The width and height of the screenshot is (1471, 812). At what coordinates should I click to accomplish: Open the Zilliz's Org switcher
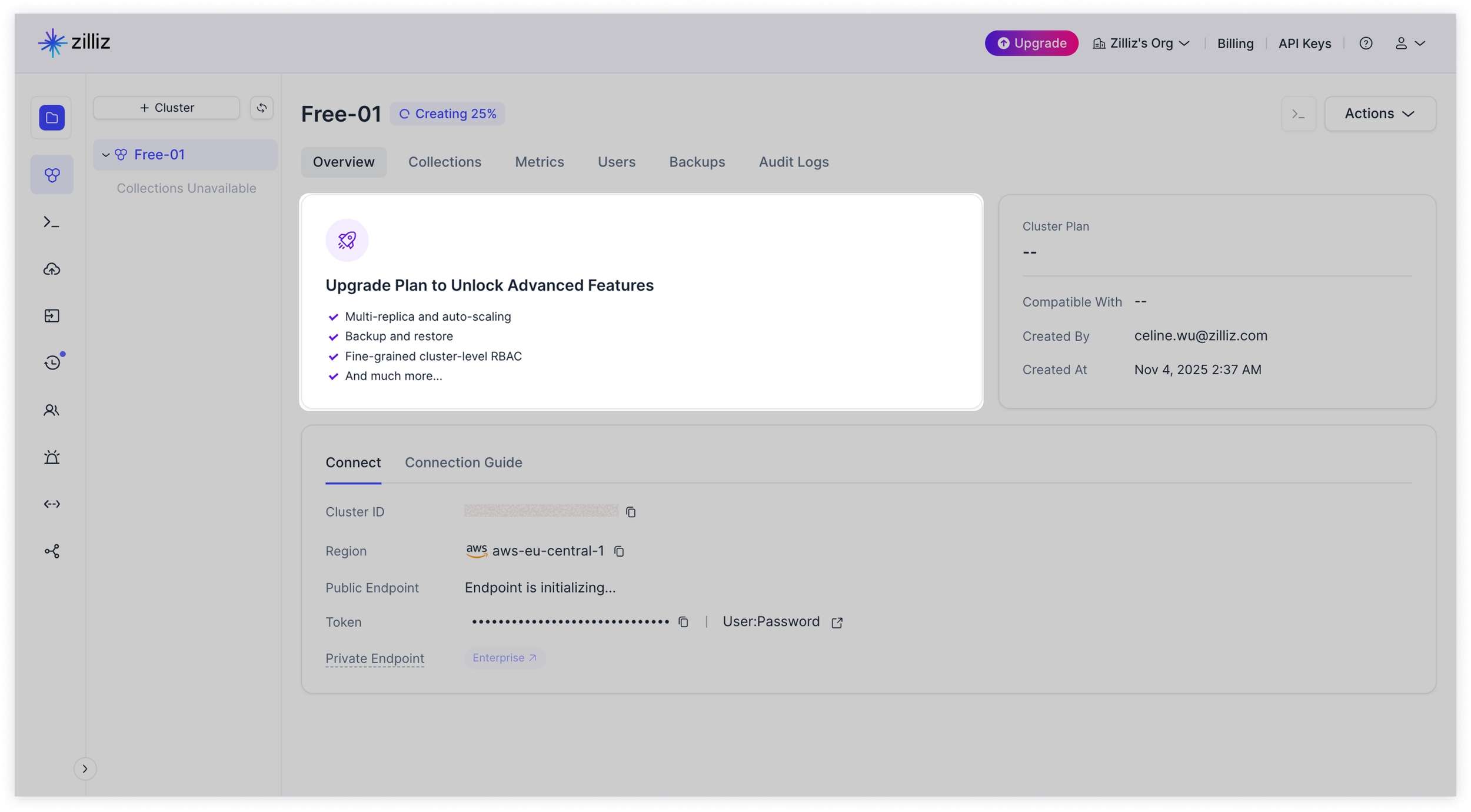[x=1141, y=44]
